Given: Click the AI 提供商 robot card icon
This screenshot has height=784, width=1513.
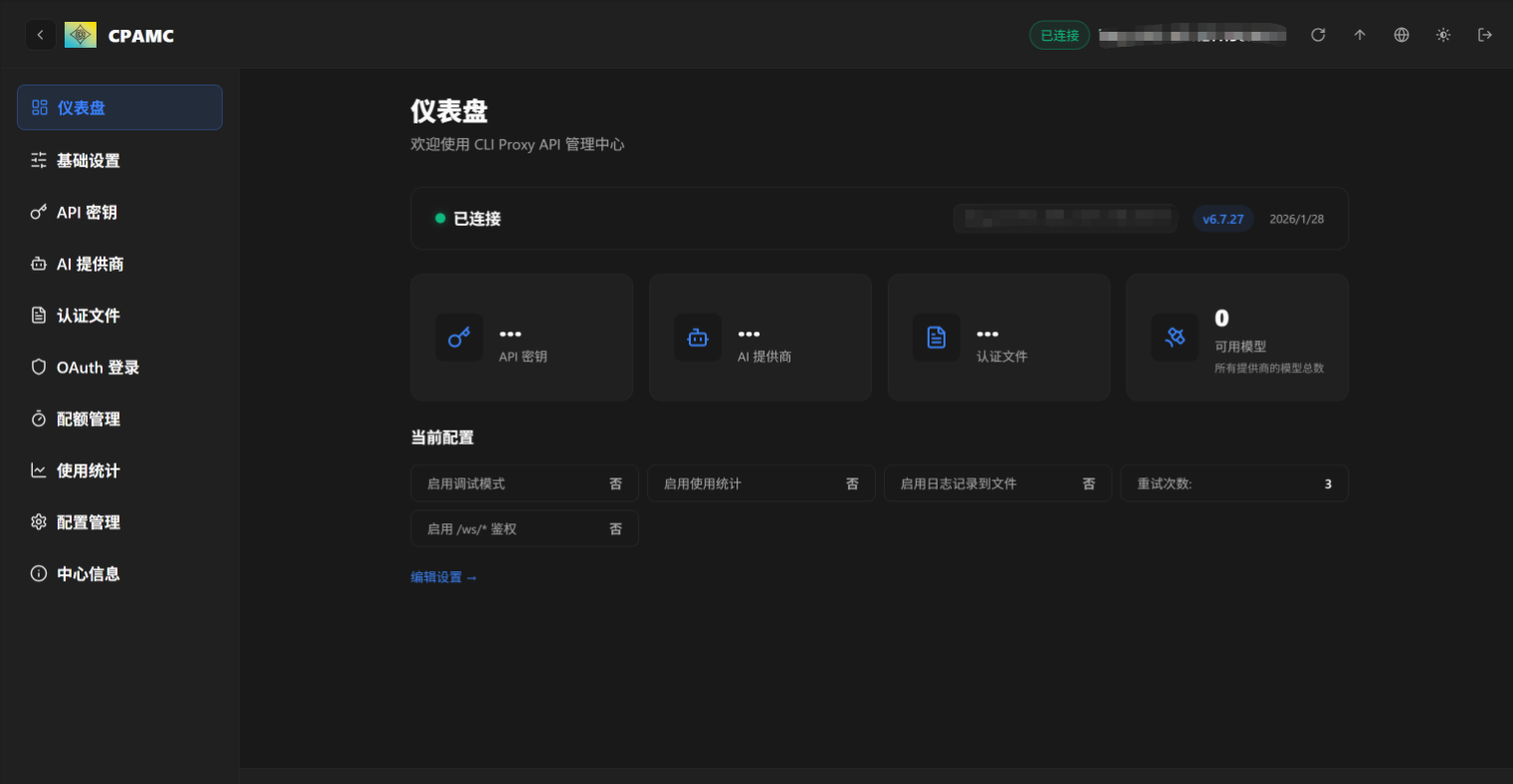Looking at the screenshot, I should coord(698,338).
